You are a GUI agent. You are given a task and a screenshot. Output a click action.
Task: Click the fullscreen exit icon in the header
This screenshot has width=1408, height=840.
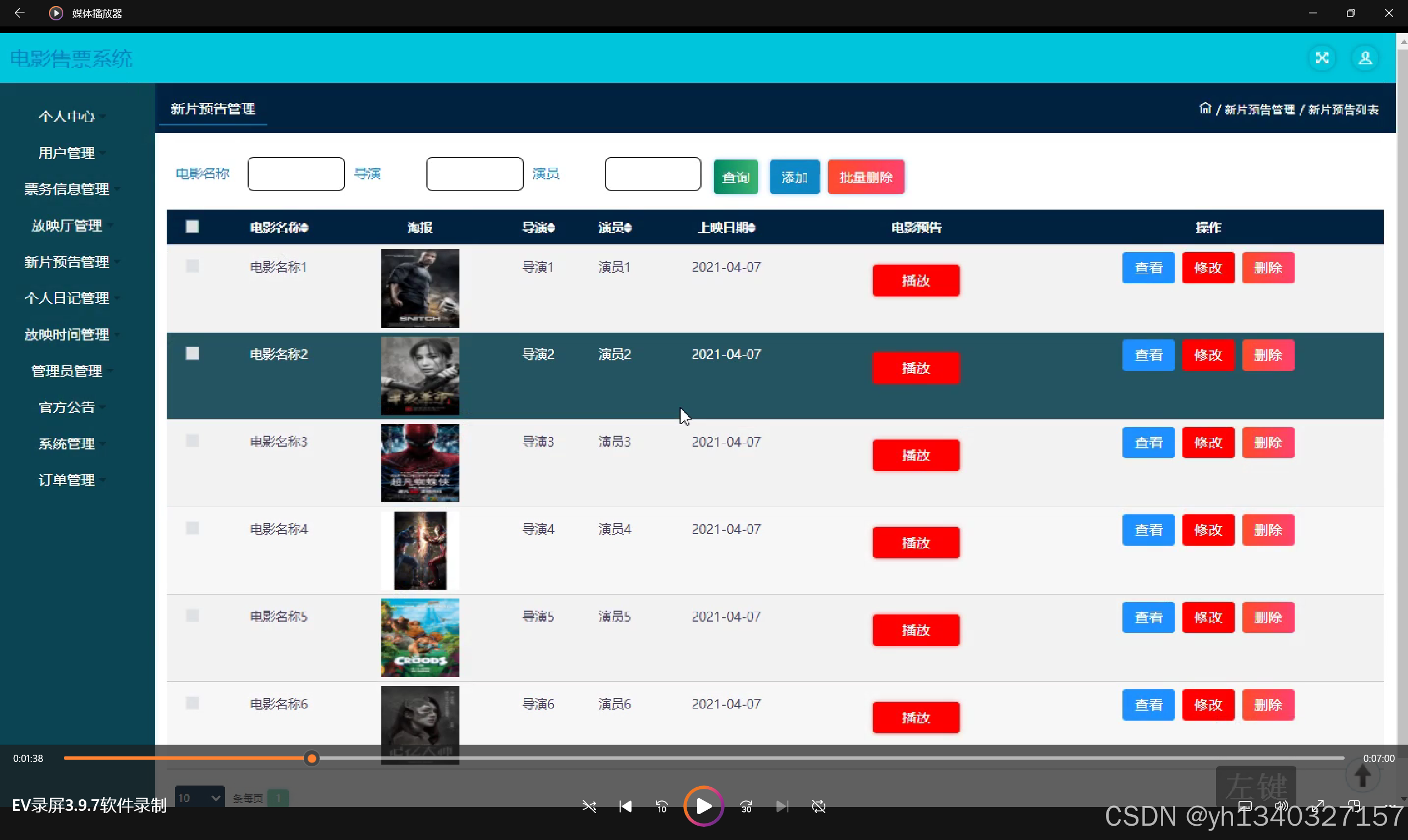click(x=1322, y=58)
